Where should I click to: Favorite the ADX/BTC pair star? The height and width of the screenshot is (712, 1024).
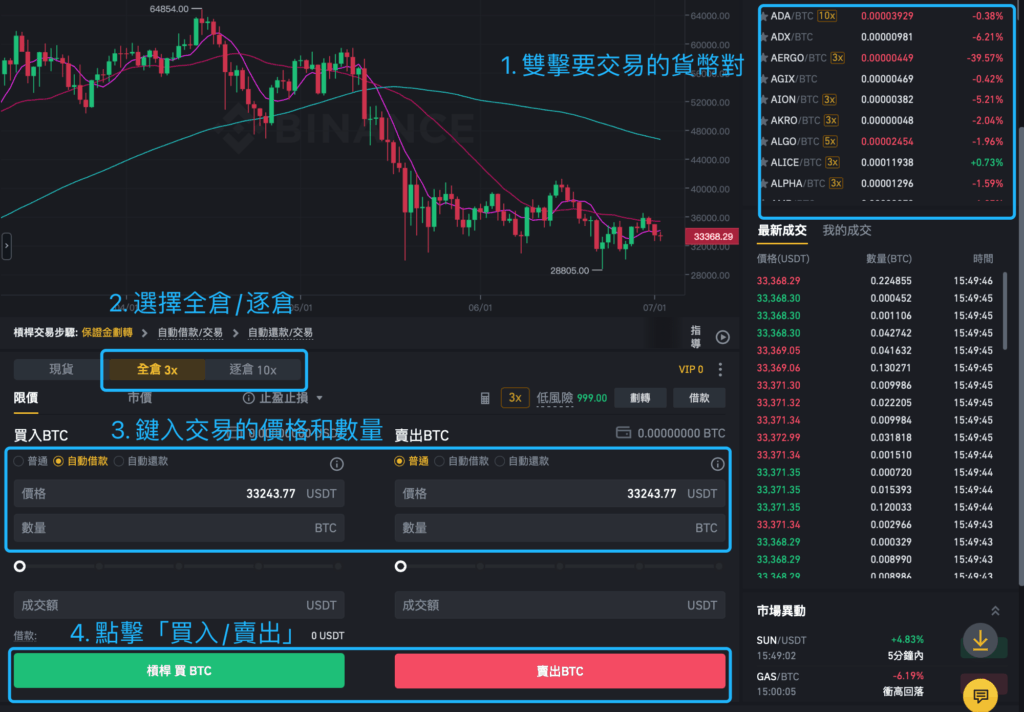tap(763, 37)
